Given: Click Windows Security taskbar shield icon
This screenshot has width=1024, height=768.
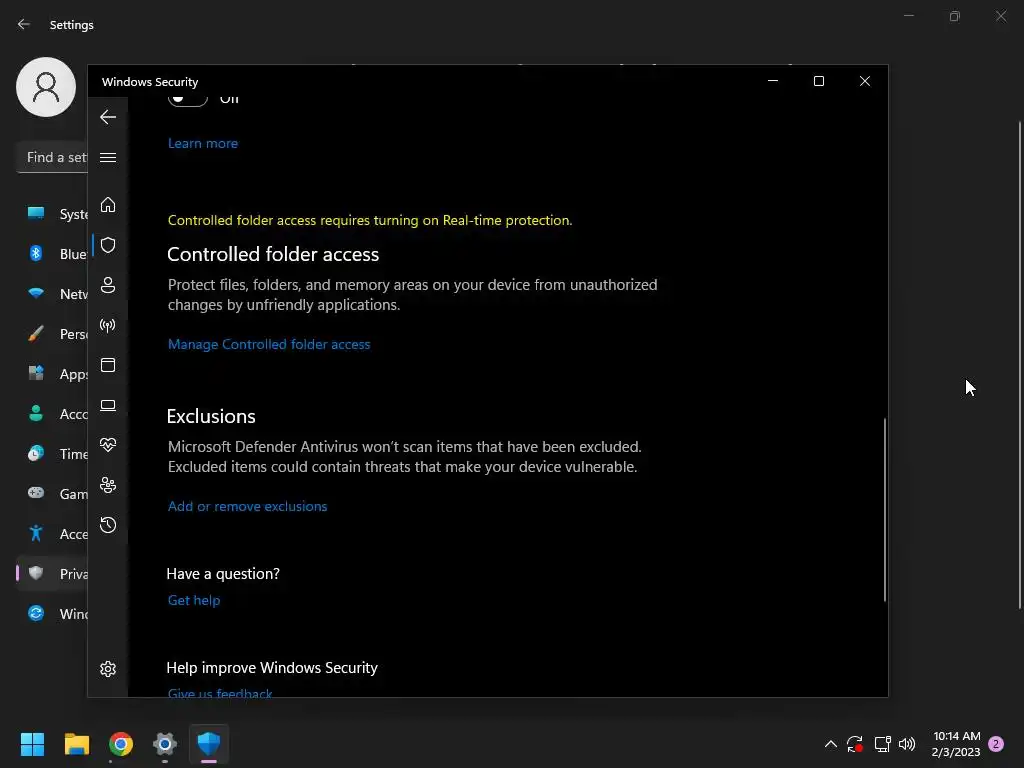Looking at the screenshot, I should point(209,744).
